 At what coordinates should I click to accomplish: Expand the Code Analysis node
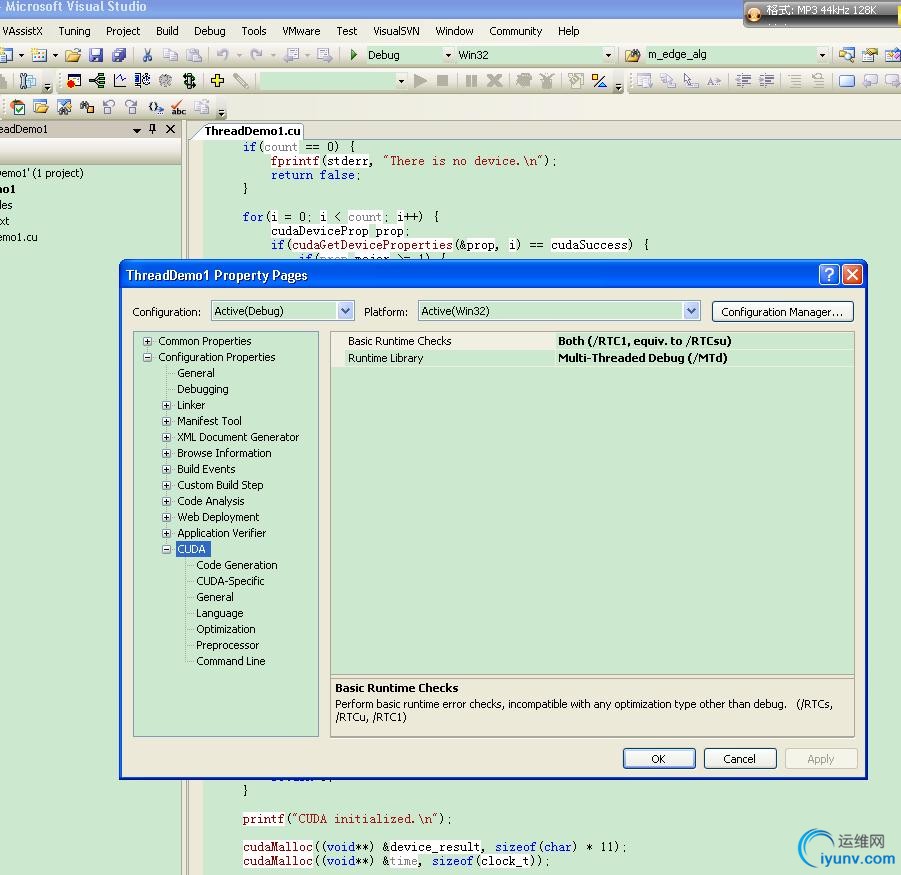pyautogui.click(x=167, y=502)
